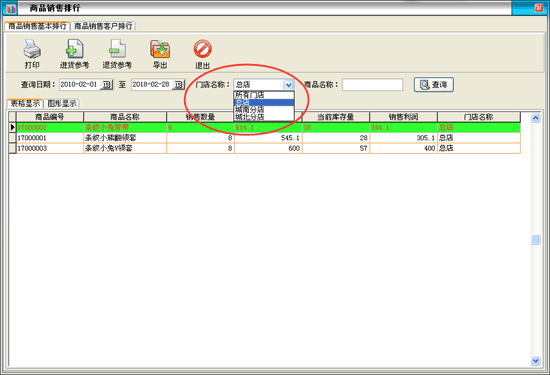Choose 城南分店 in the store list
The width and height of the screenshot is (550, 375).
(264, 110)
